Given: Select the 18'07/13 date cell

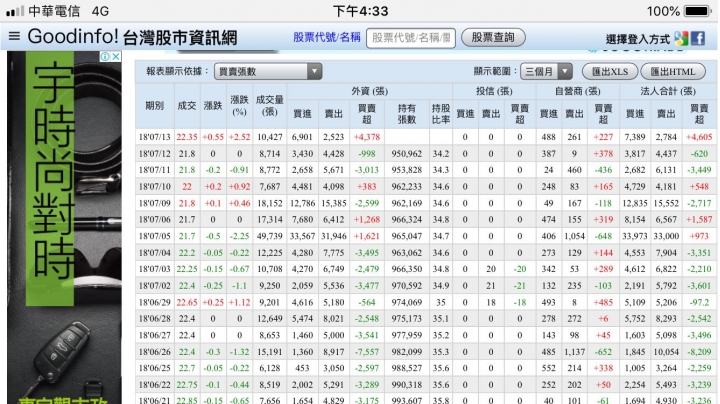Looking at the screenshot, I should point(154,137).
